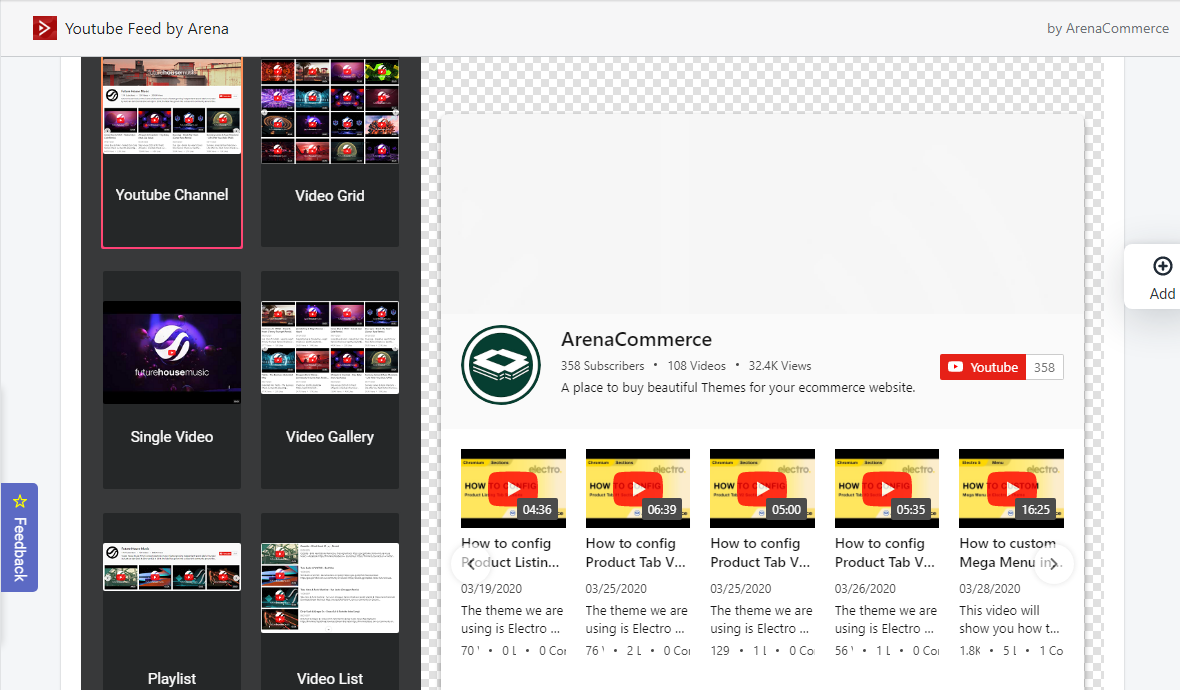Click the '108 Videos' text
The width and height of the screenshot is (1180, 690).
tap(697, 366)
